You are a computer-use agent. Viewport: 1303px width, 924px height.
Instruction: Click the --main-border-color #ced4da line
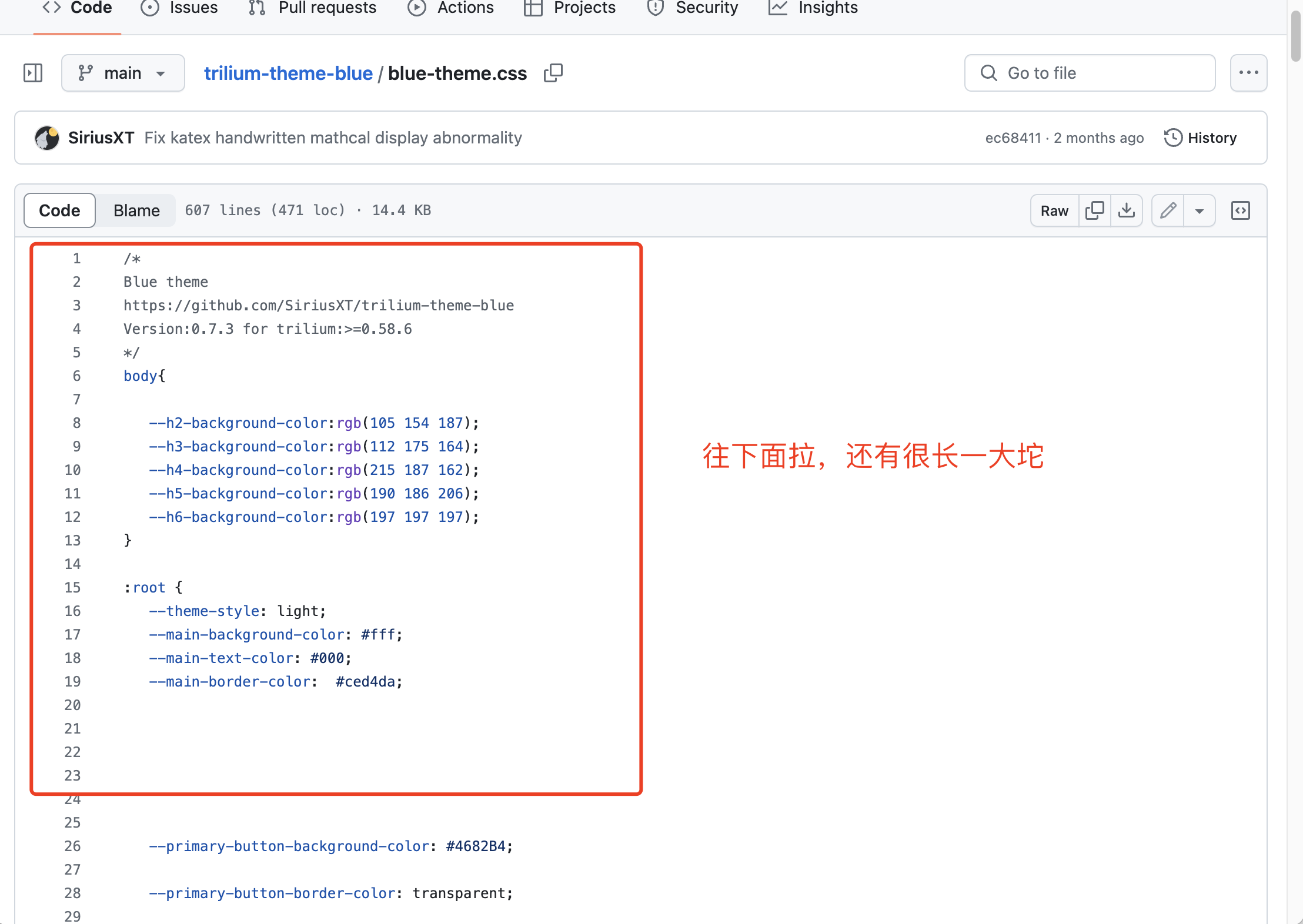point(276,681)
